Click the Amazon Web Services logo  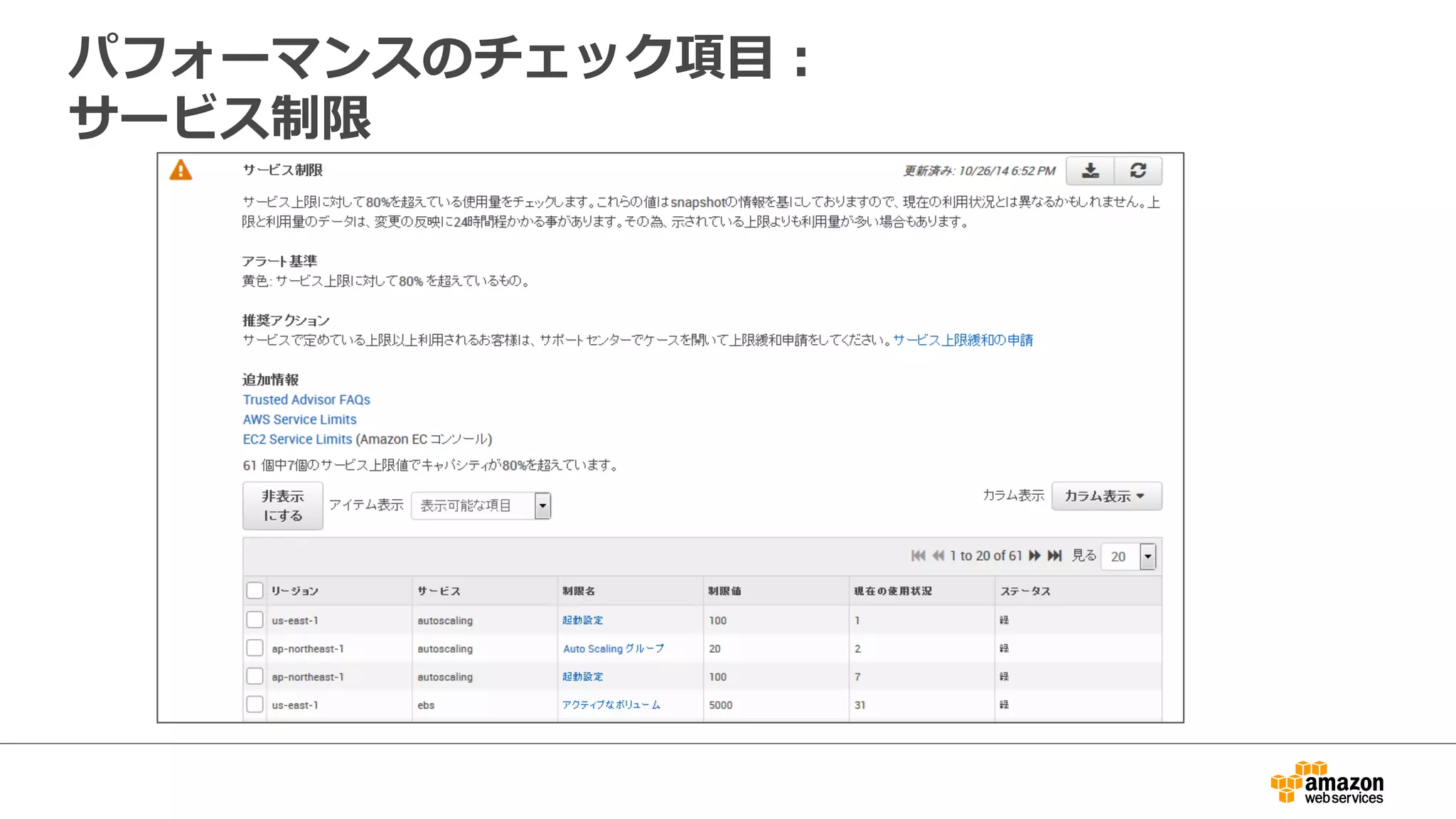tap(1327, 782)
